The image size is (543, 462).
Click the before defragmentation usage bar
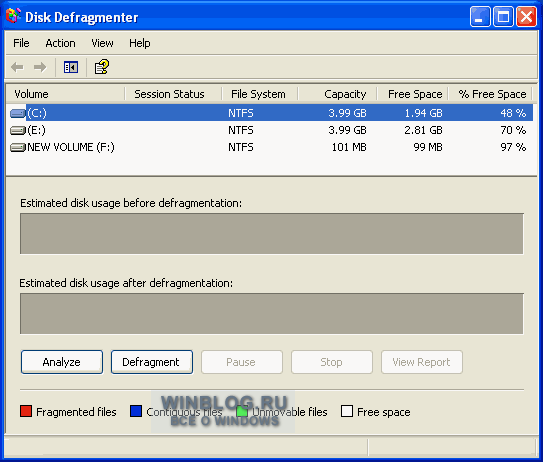point(272,233)
